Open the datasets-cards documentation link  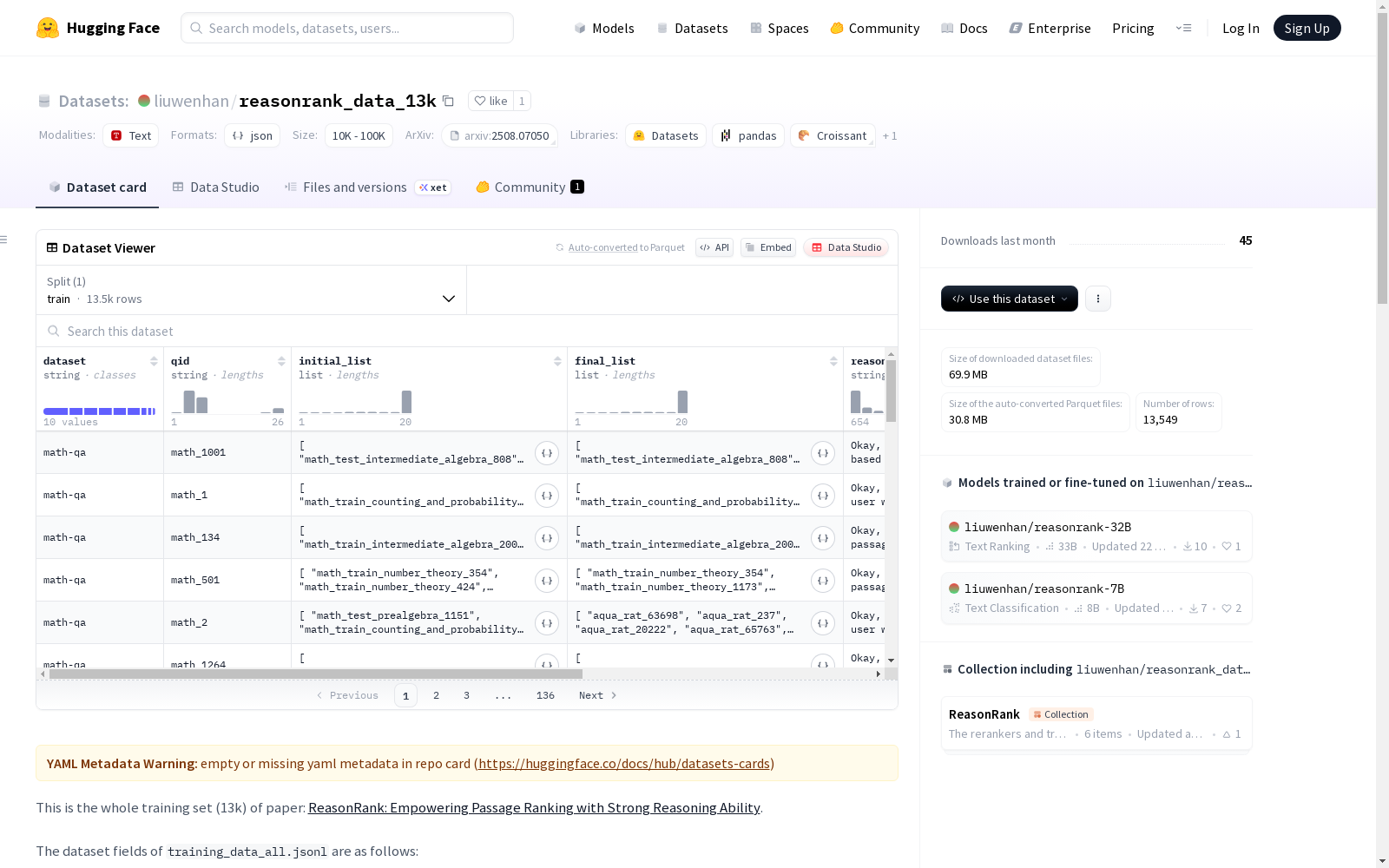624,764
